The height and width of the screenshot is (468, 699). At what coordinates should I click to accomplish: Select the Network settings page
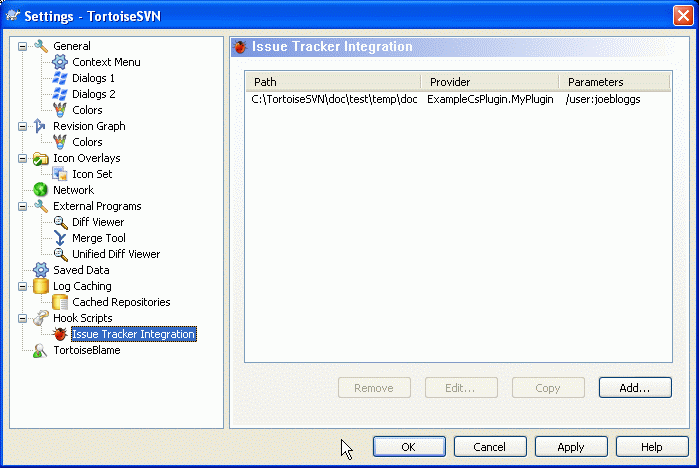[x=74, y=190]
